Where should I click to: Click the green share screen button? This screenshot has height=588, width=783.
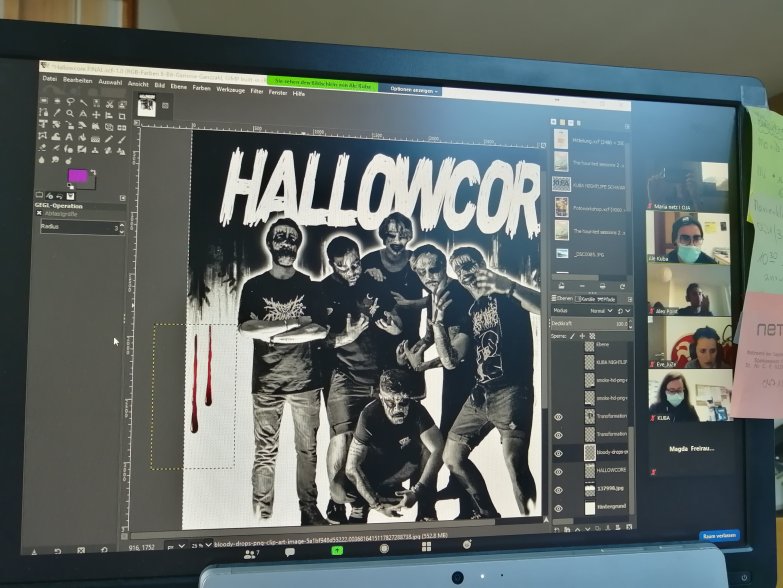pyautogui.click(x=337, y=551)
